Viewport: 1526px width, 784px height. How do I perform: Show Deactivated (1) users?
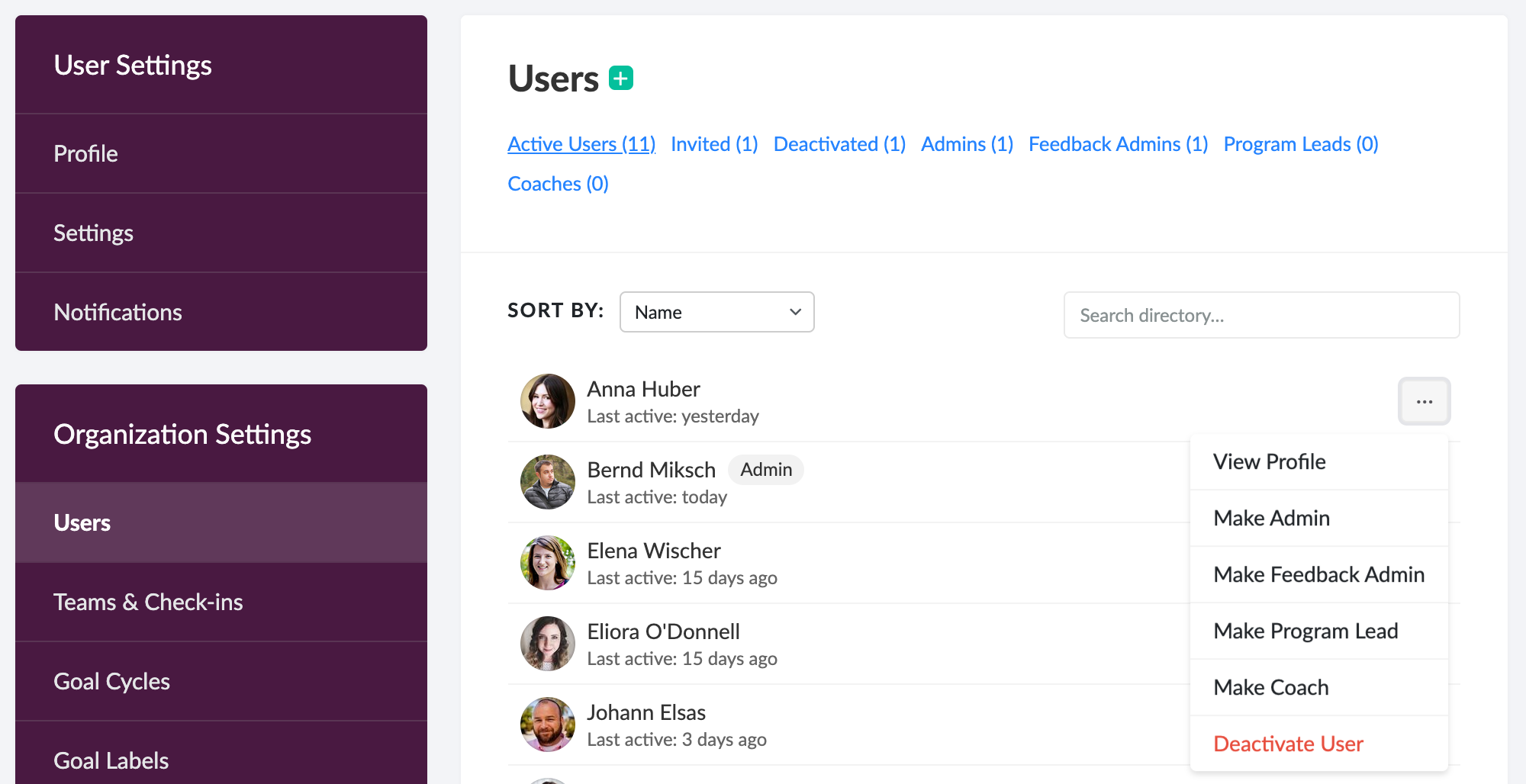point(839,144)
